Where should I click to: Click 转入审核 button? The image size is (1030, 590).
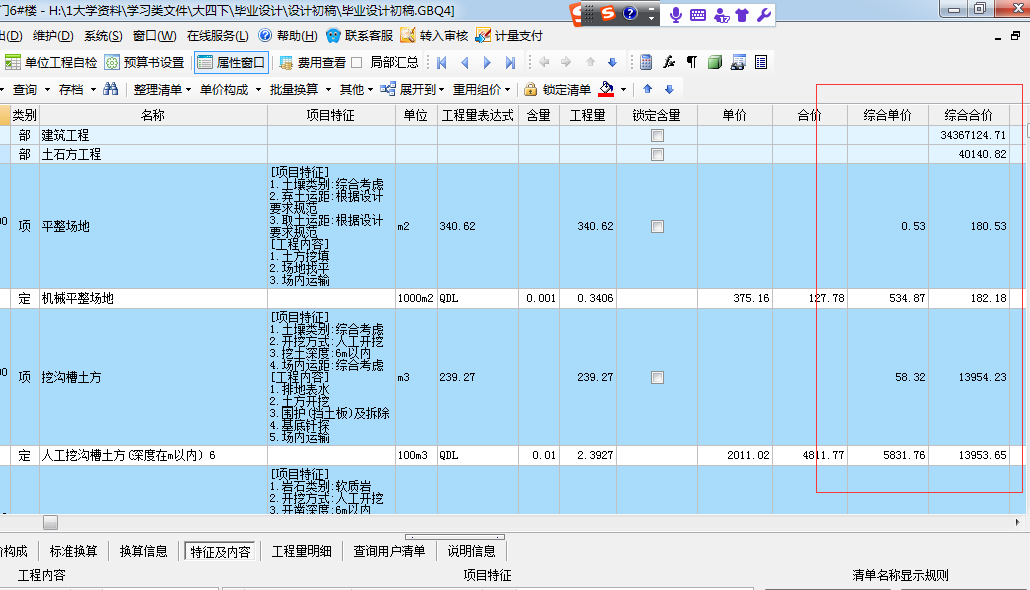[434, 35]
